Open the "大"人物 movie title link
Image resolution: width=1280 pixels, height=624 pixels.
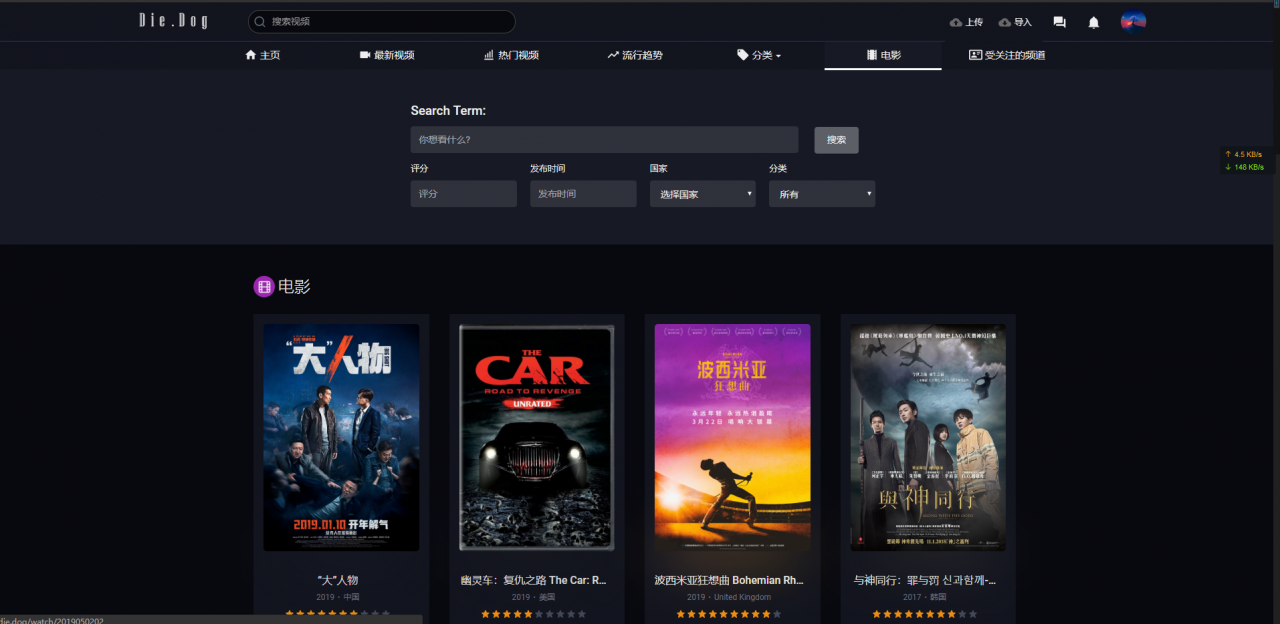[x=337, y=580]
